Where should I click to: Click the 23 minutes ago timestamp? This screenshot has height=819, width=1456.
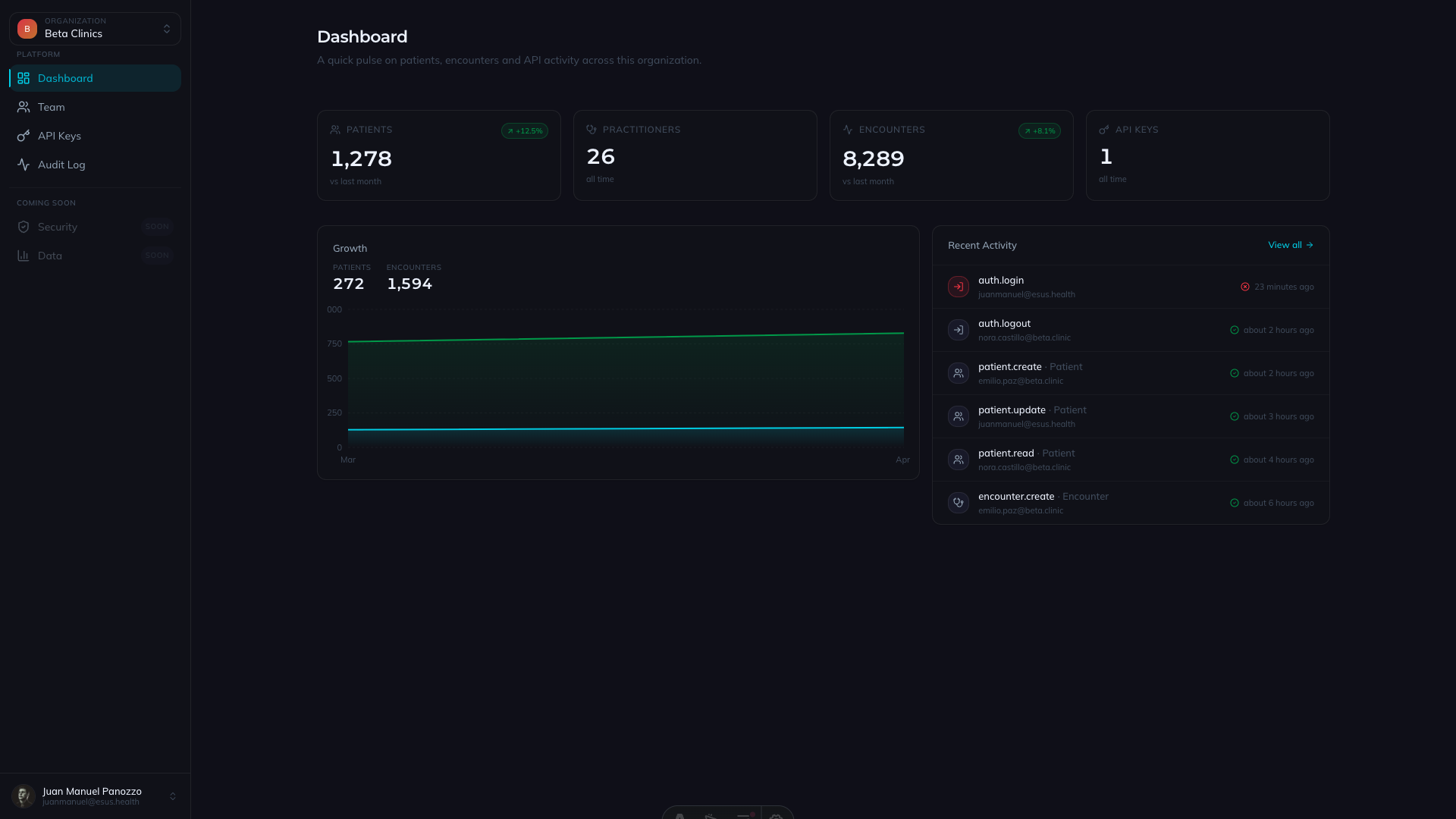click(1284, 287)
